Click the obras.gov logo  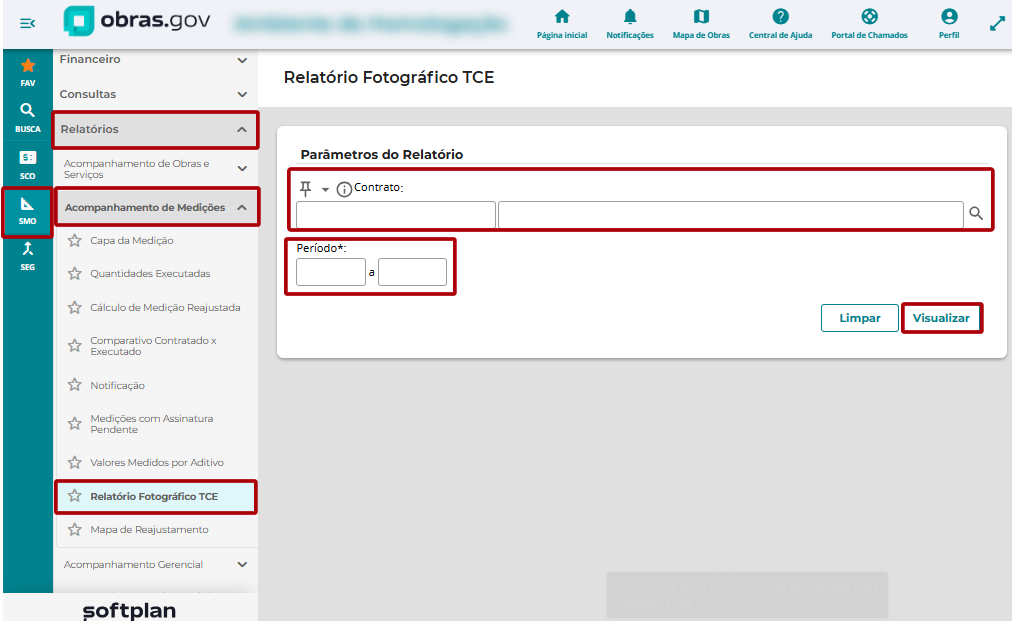click(137, 21)
